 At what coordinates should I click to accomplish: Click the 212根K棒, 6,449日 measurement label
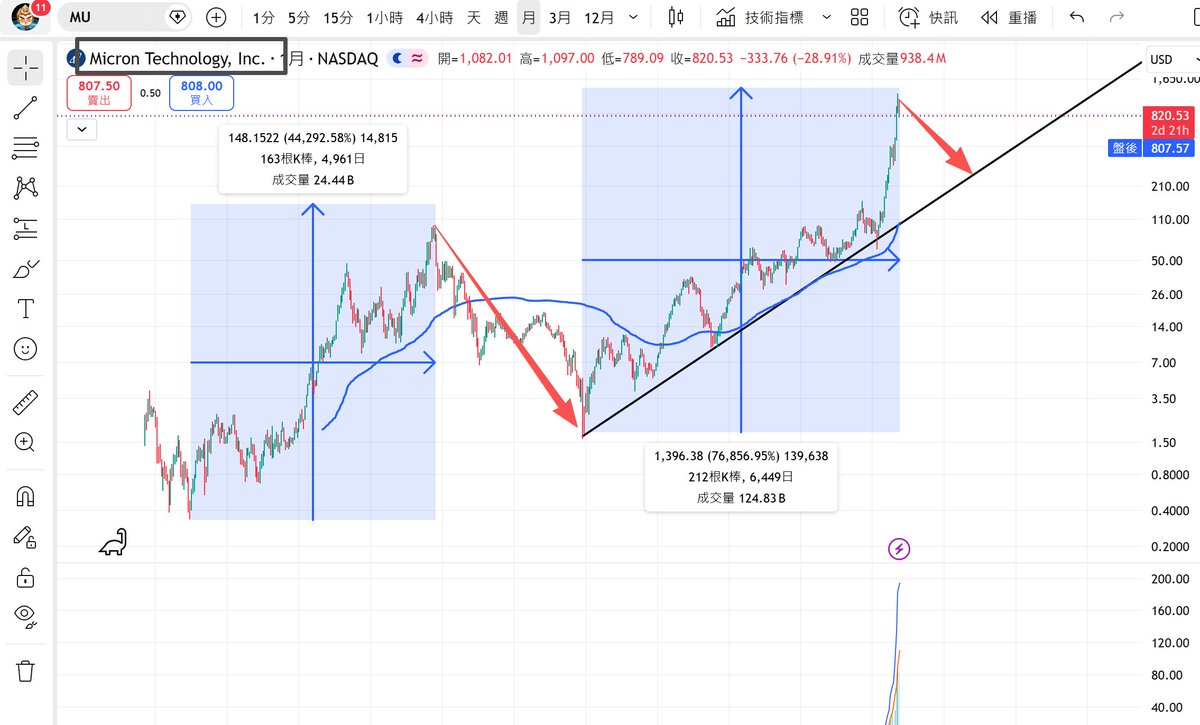[x=740, y=477]
